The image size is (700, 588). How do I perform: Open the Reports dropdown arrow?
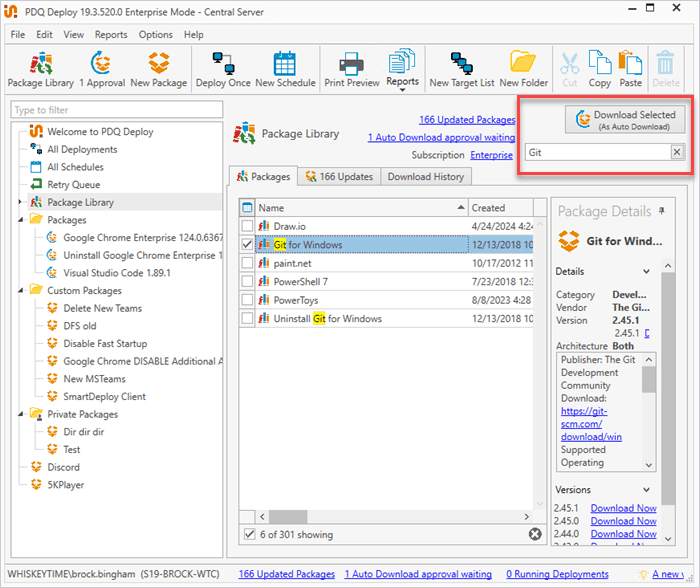pyautogui.click(x=402, y=90)
